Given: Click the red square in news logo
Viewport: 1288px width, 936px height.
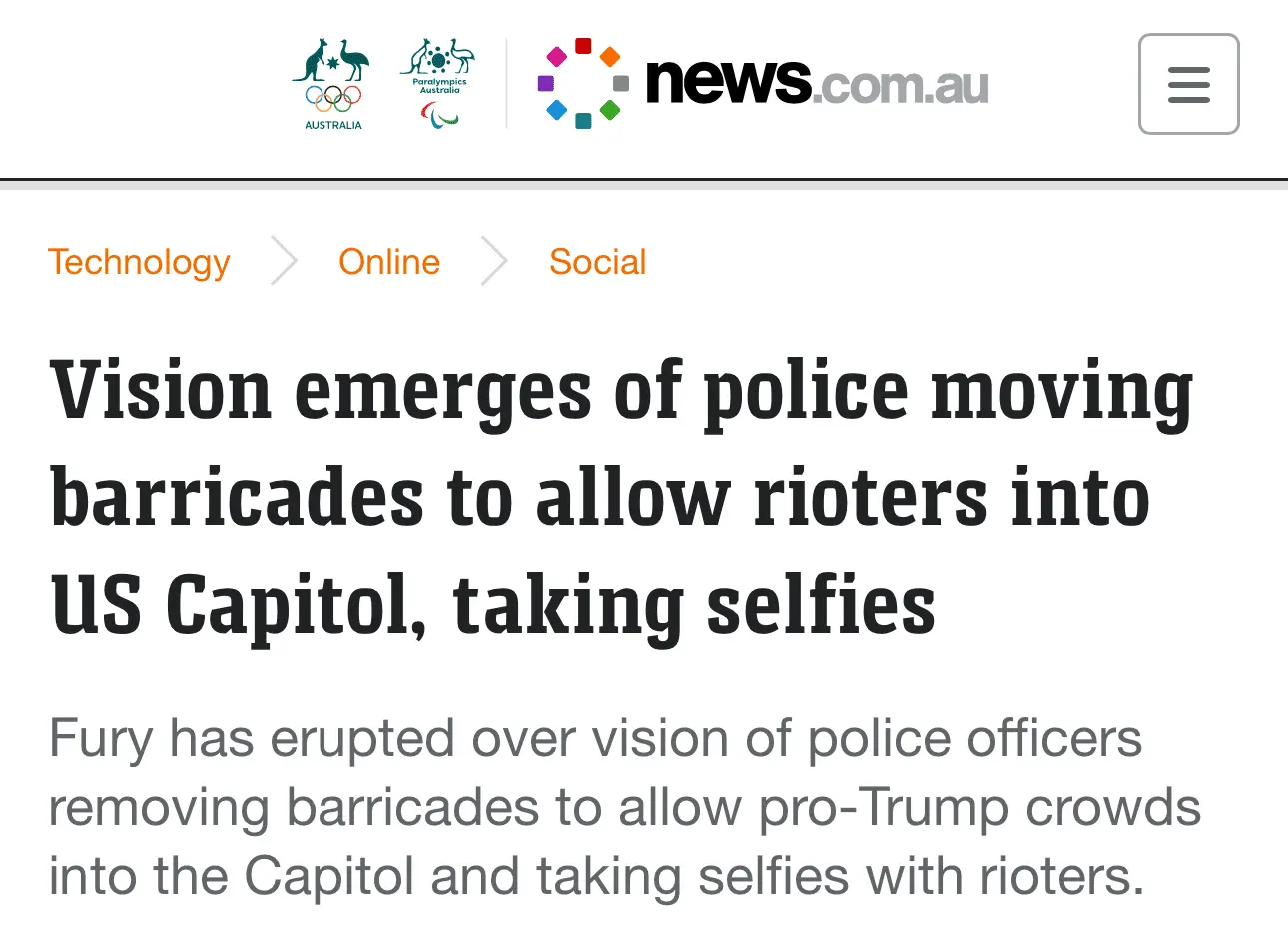Looking at the screenshot, I should pyautogui.click(x=584, y=45).
